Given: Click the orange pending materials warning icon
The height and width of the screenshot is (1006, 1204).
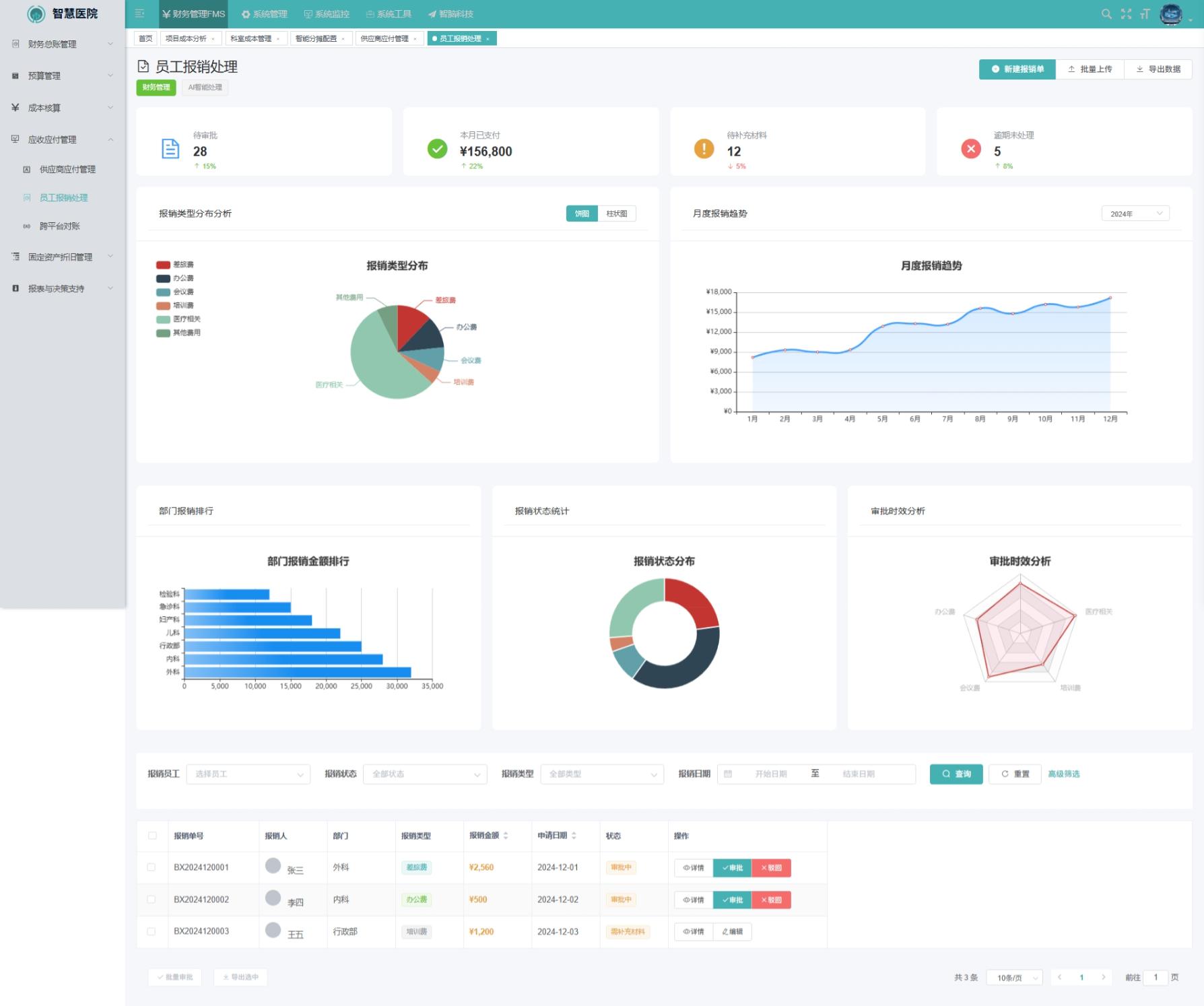Looking at the screenshot, I should tap(704, 149).
